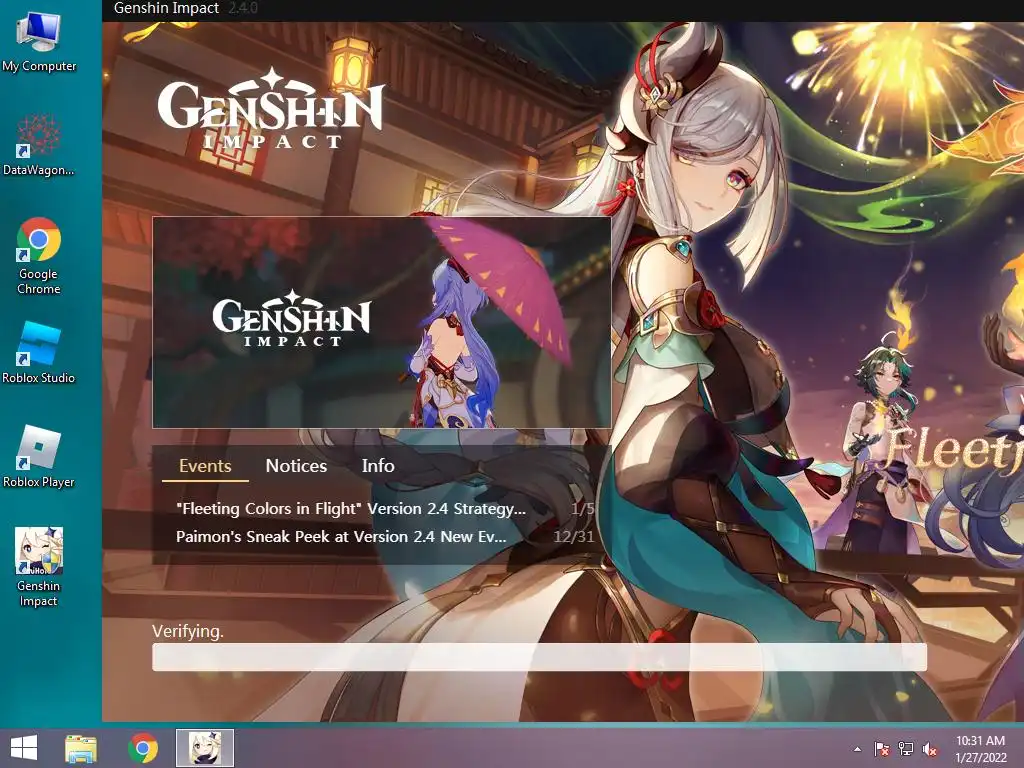Open File Explorer from the taskbar
1024x768 pixels.
pos(81,748)
